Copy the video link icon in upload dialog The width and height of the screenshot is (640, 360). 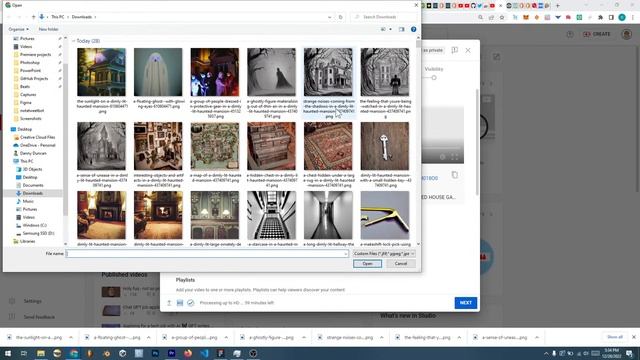click(455, 175)
